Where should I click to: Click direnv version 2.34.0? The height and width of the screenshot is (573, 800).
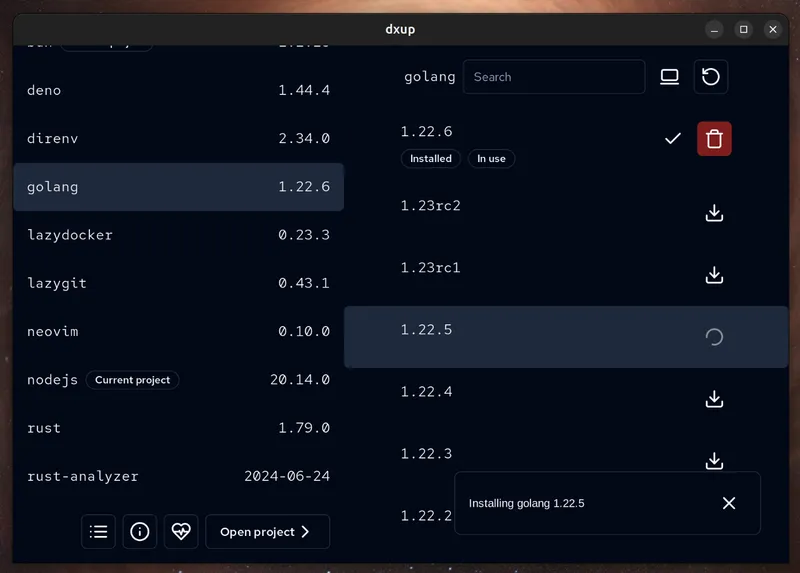click(x=304, y=138)
